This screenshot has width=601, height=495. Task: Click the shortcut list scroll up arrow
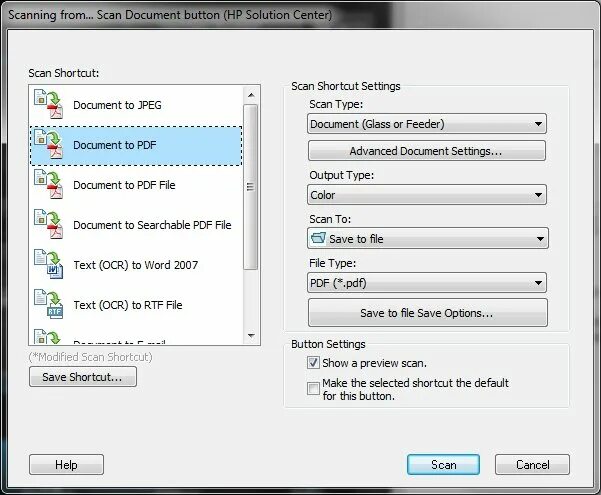[x=251, y=95]
